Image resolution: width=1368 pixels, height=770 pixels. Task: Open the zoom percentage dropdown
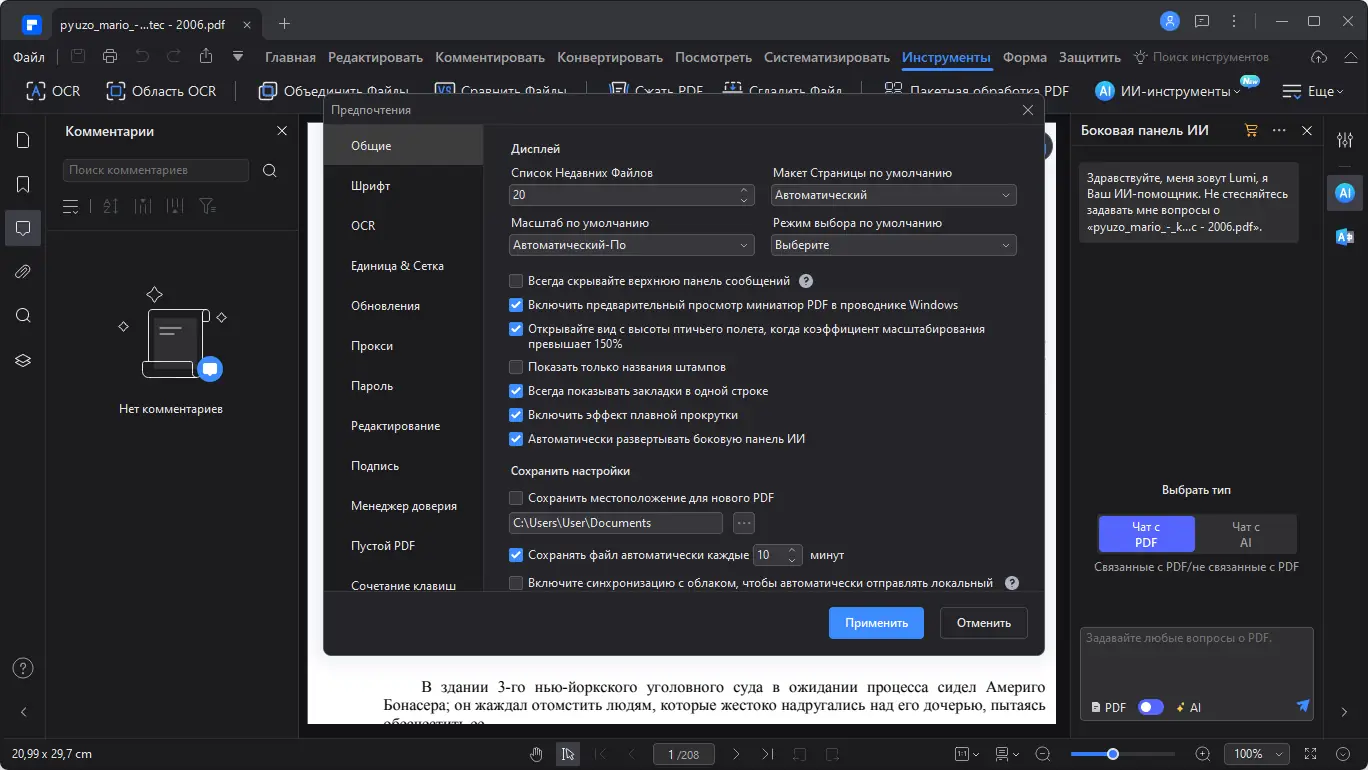coord(1257,754)
